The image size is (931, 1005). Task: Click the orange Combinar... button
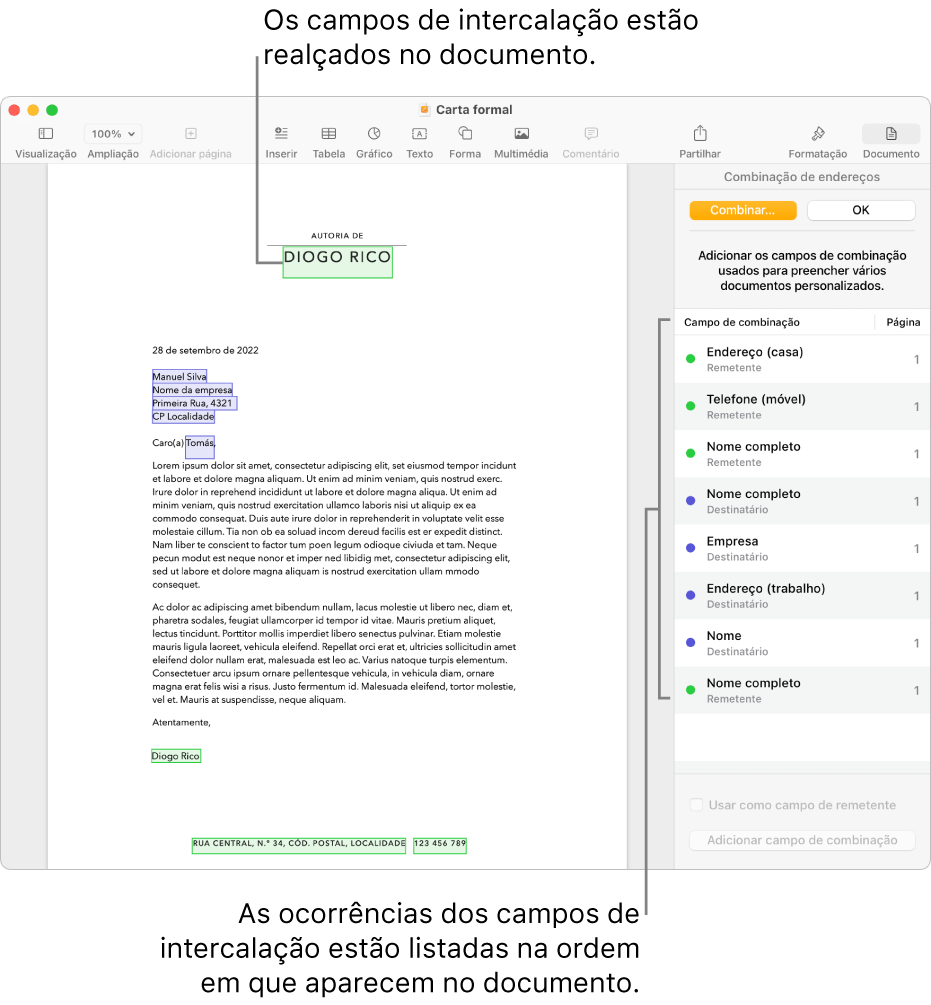[743, 210]
